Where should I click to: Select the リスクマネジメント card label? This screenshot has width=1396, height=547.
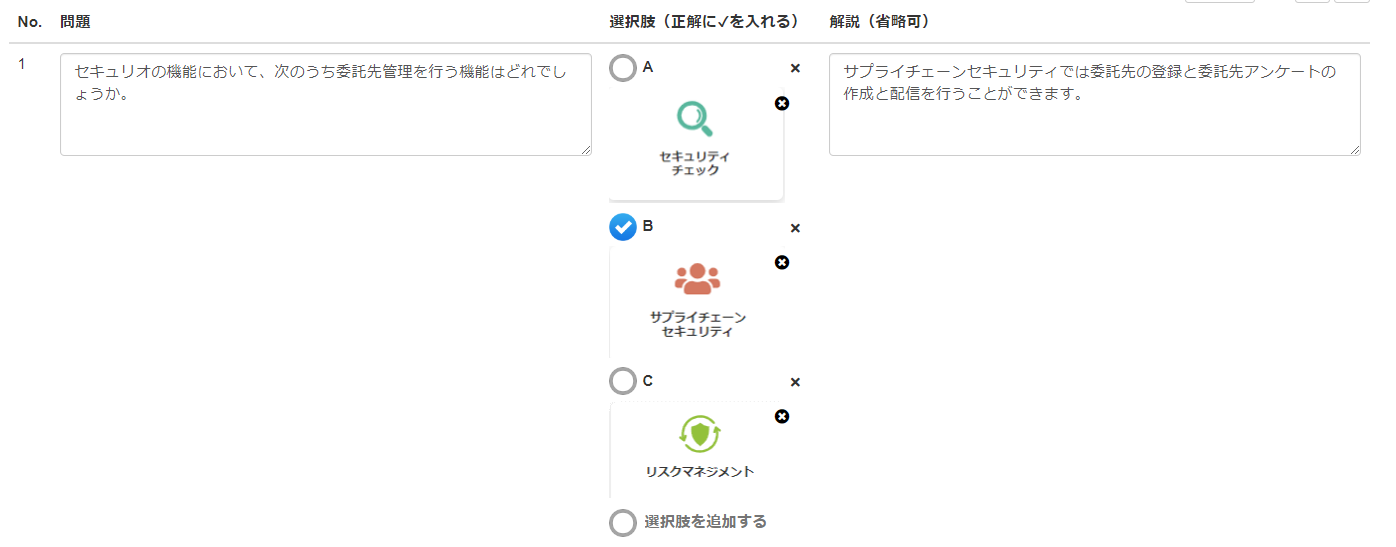pyautogui.click(x=700, y=471)
